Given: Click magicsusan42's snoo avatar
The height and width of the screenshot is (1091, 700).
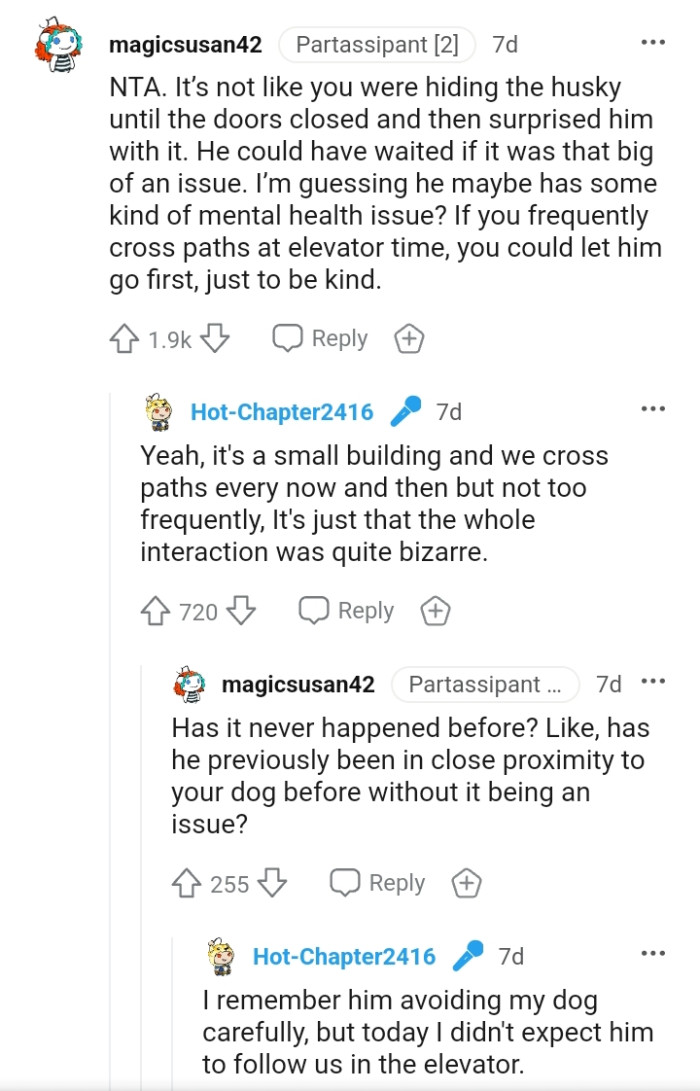Looking at the screenshot, I should coord(55,42).
